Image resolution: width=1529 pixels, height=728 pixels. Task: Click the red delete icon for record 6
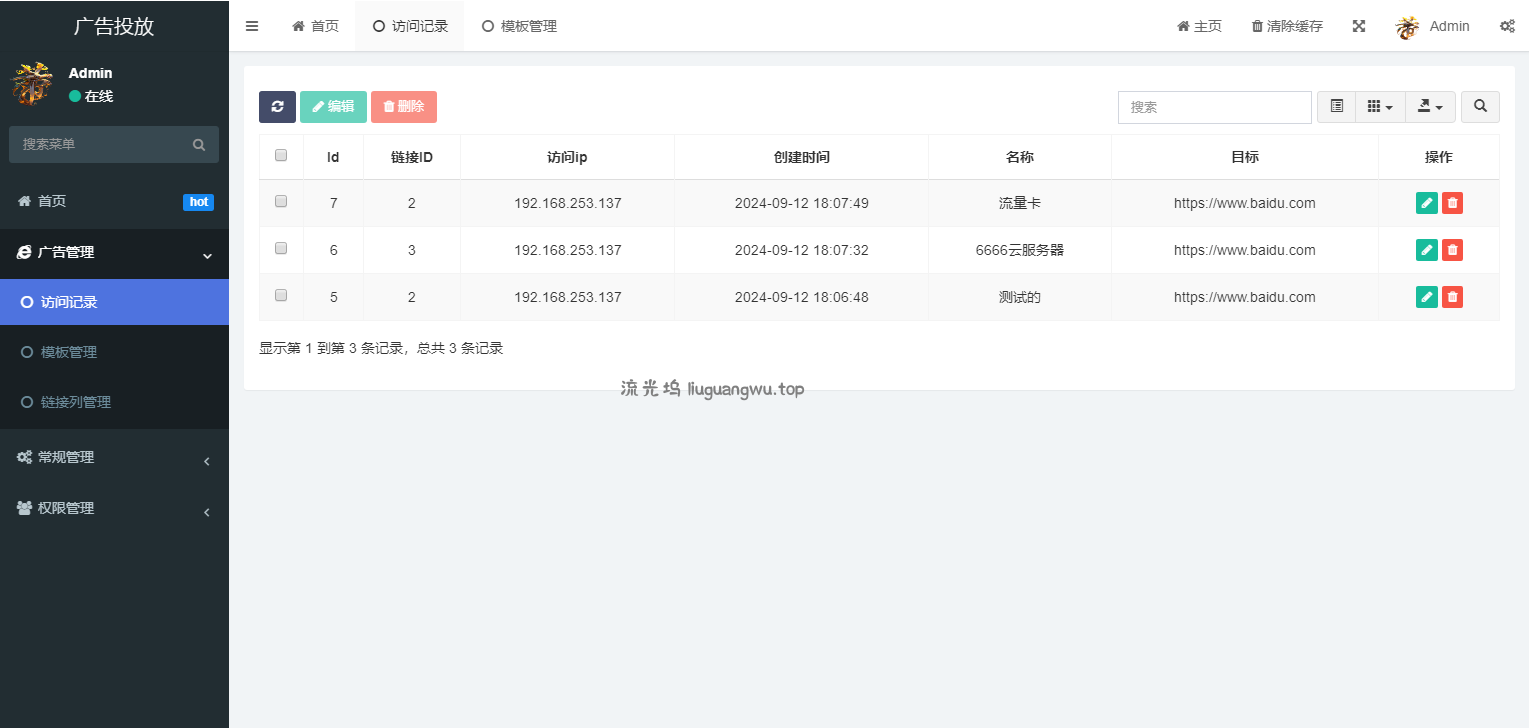(x=1453, y=250)
